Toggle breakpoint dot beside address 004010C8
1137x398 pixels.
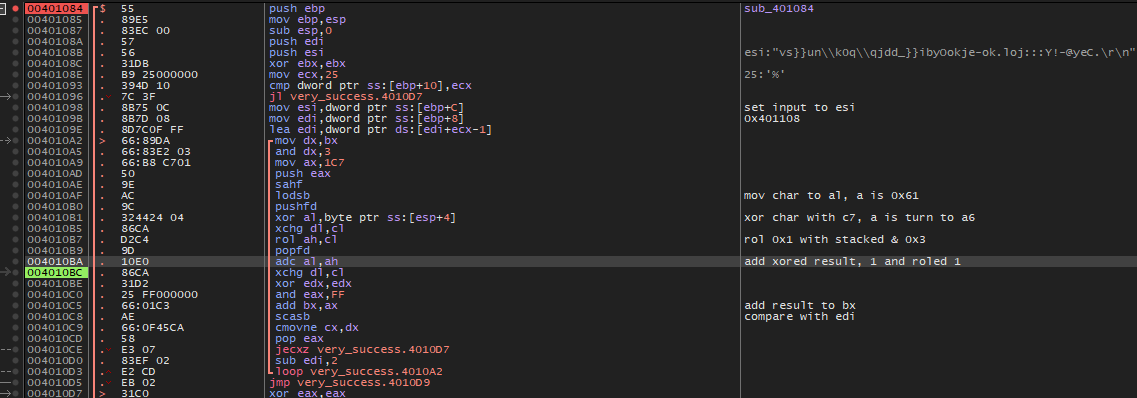point(16,316)
